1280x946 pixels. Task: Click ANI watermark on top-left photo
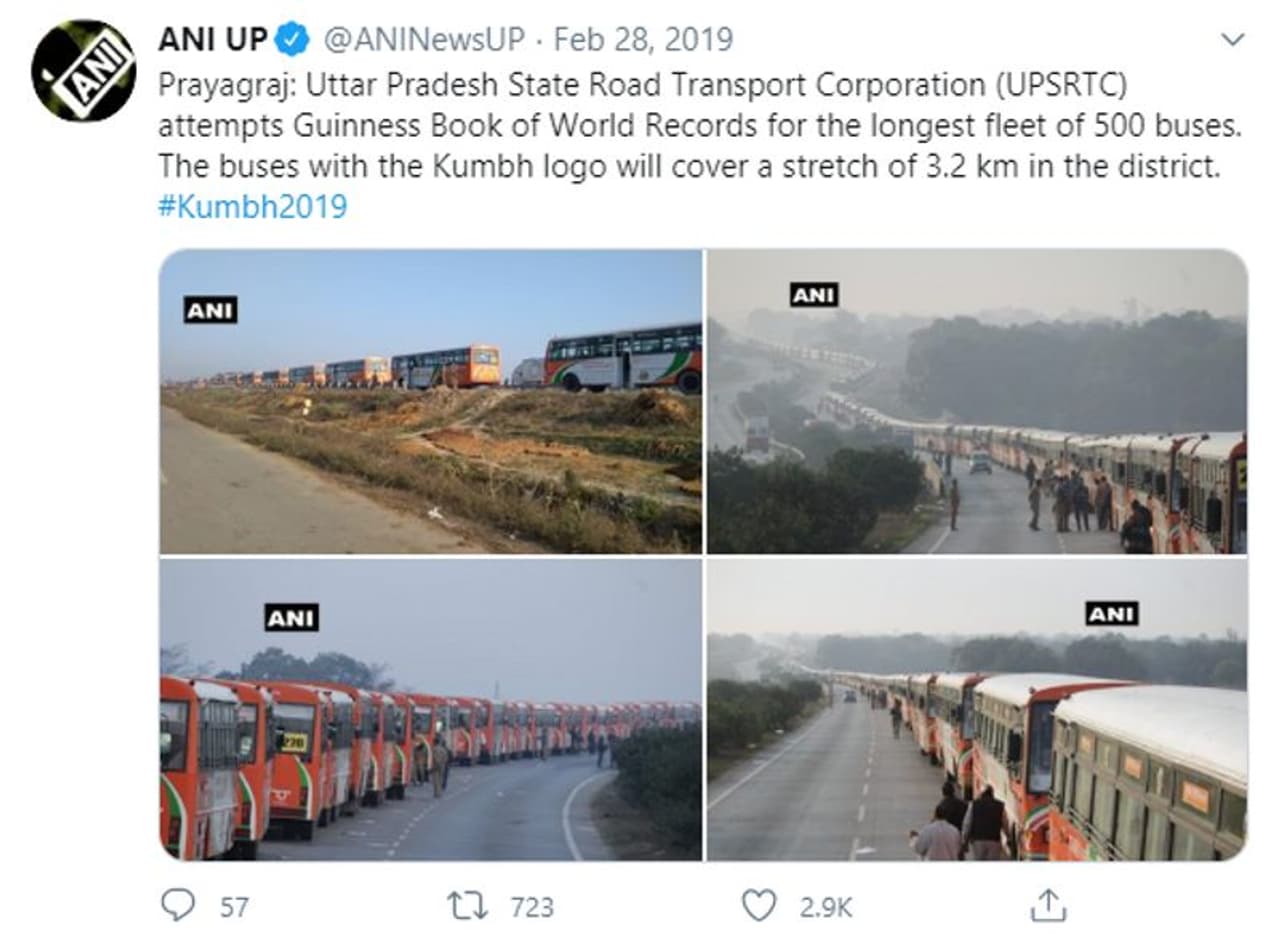(x=210, y=311)
